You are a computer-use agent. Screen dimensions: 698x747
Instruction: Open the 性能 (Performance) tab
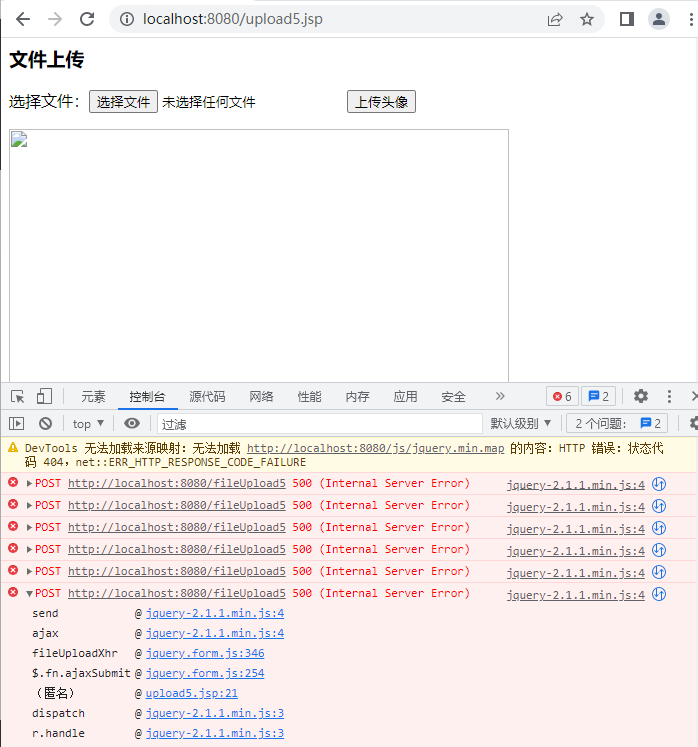point(309,396)
